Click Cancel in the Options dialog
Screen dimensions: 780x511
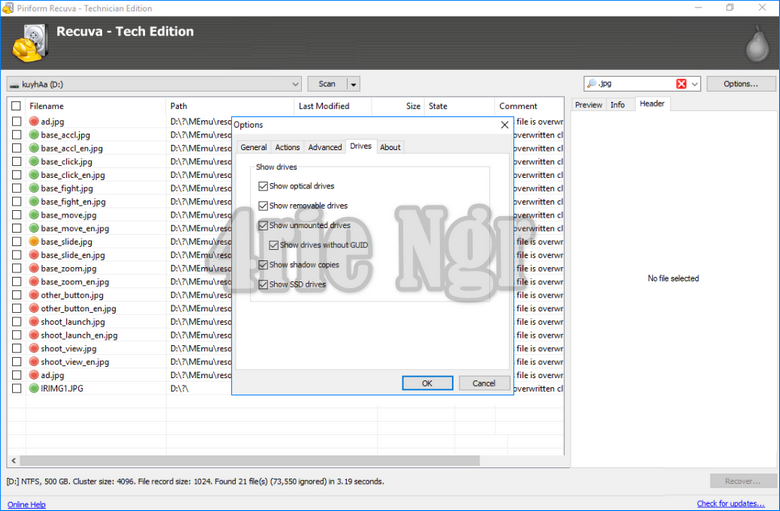click(x=484, y=383)
